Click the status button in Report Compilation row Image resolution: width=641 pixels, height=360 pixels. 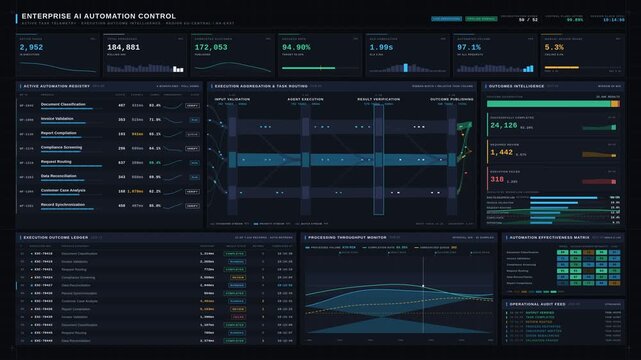[192, 134]
